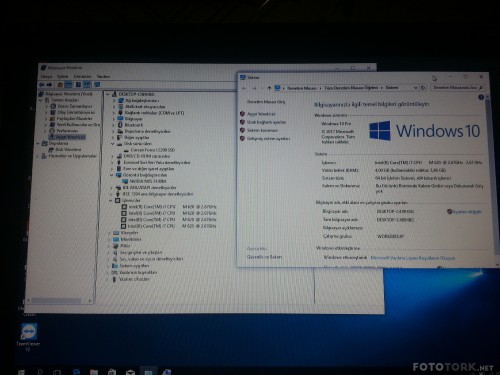Expand Hizmetler ve Uygulamalar node
The image size is (500, 375).
38,156
